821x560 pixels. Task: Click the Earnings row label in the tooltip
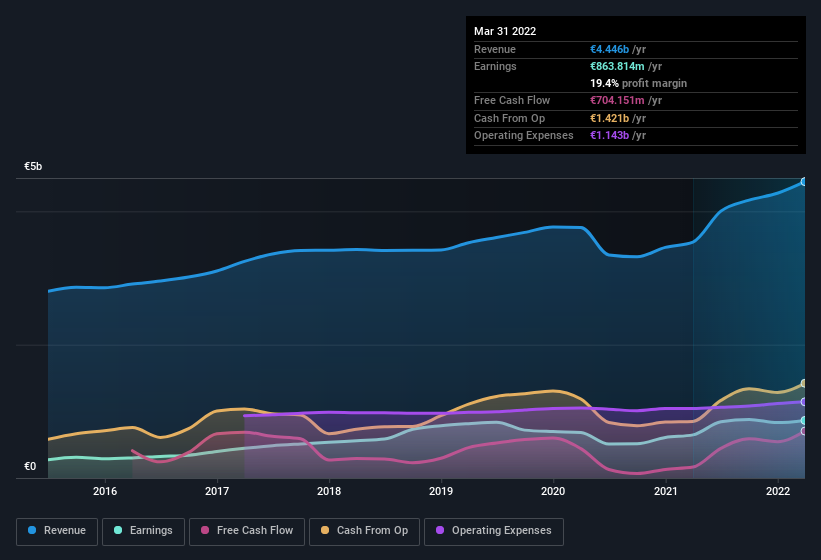[x=495, y=66]
